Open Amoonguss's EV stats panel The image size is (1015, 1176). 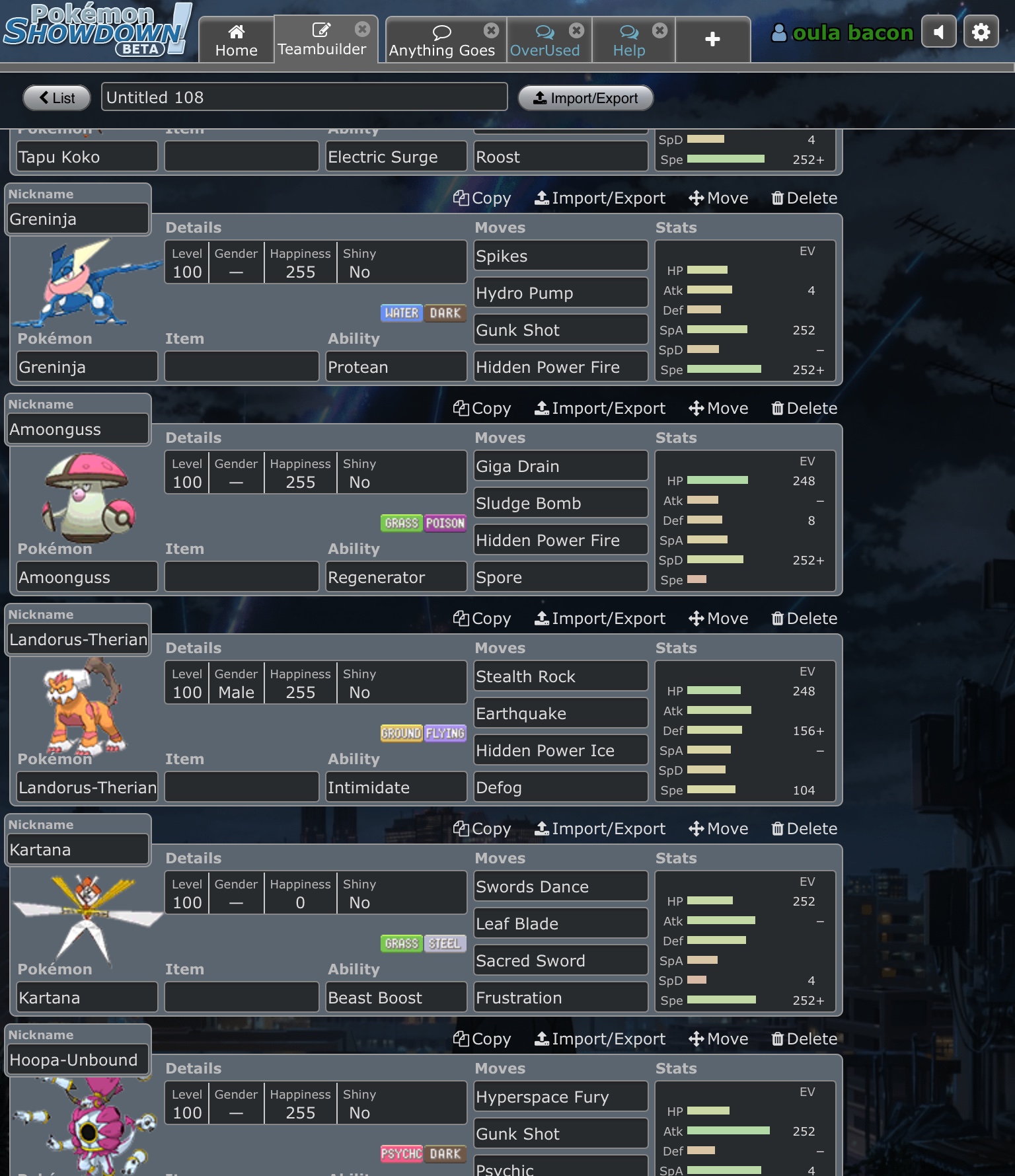click(x=745, y=520)
